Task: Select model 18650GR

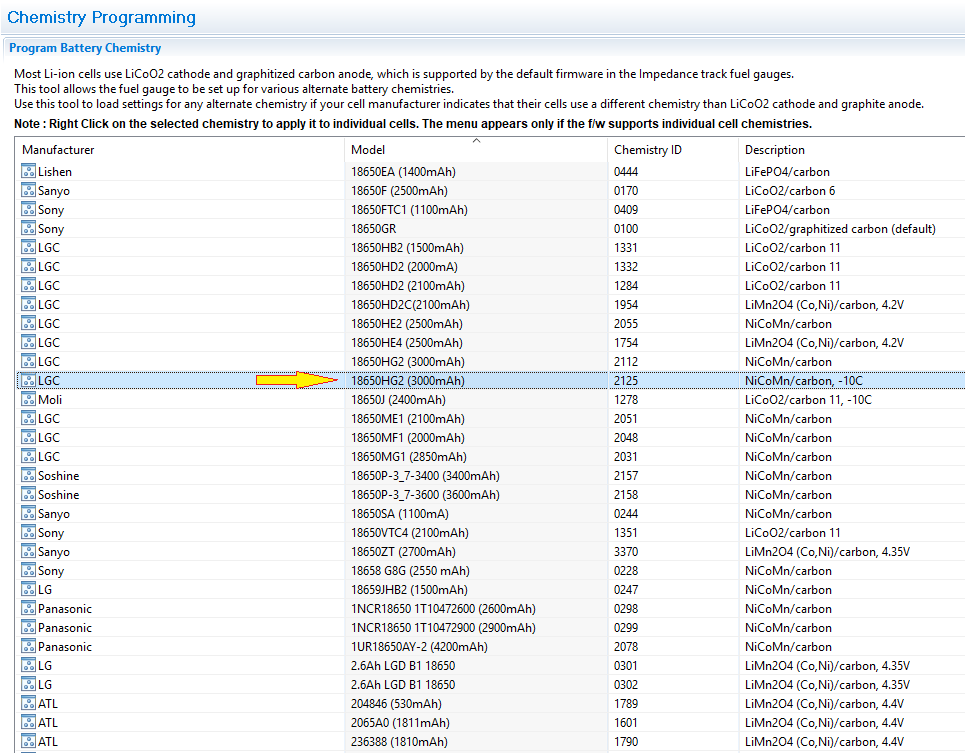Action: (374, 229)
